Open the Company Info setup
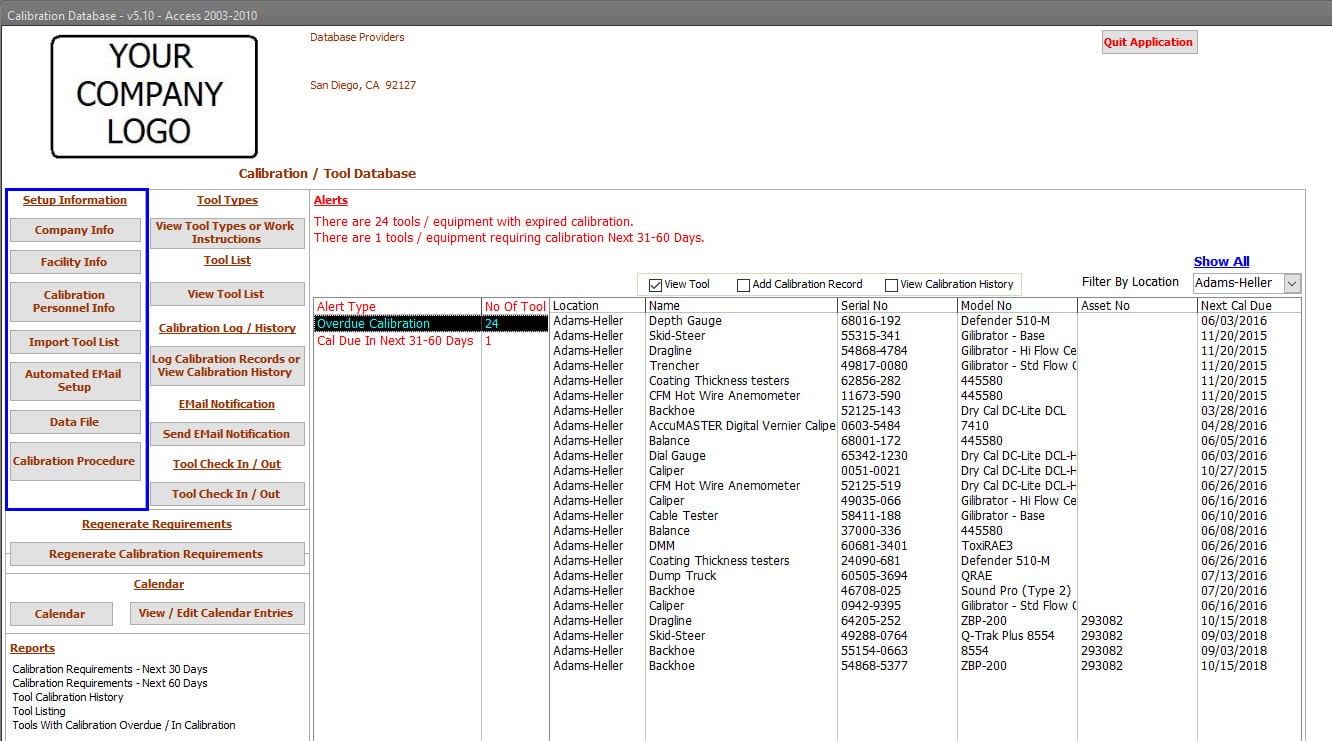Image resolution: width=1332 pixels, height=741 pixels. tap(75, 230)
